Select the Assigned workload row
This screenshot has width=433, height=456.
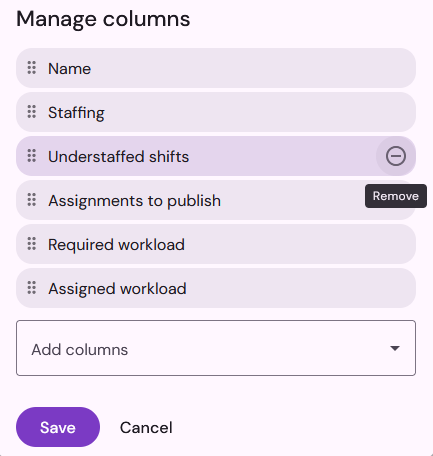tap(216, 288)
